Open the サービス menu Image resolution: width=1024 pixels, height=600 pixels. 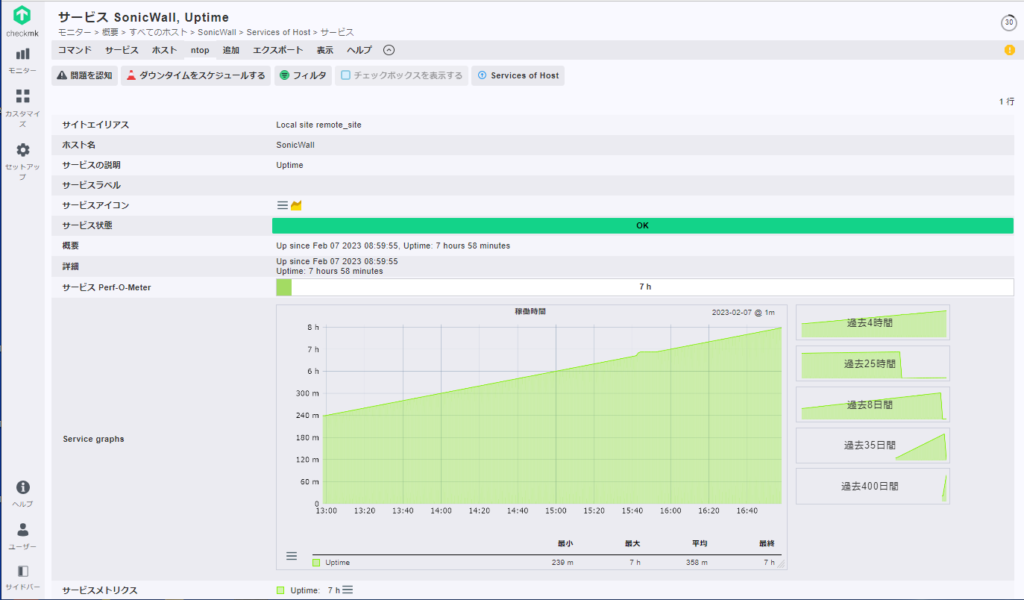(121, 50)
